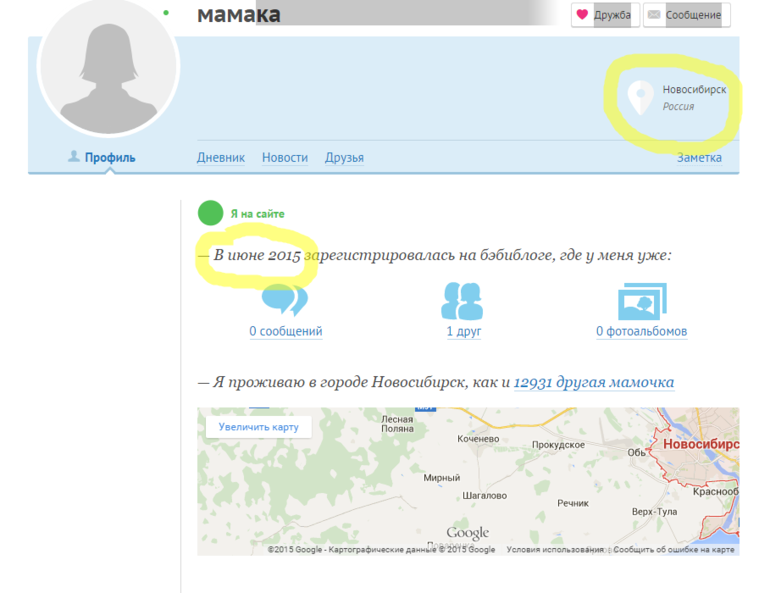Click the envelope icon on Сообщение button
Screen dimensions: 770x593
click(x=654, y=15)
